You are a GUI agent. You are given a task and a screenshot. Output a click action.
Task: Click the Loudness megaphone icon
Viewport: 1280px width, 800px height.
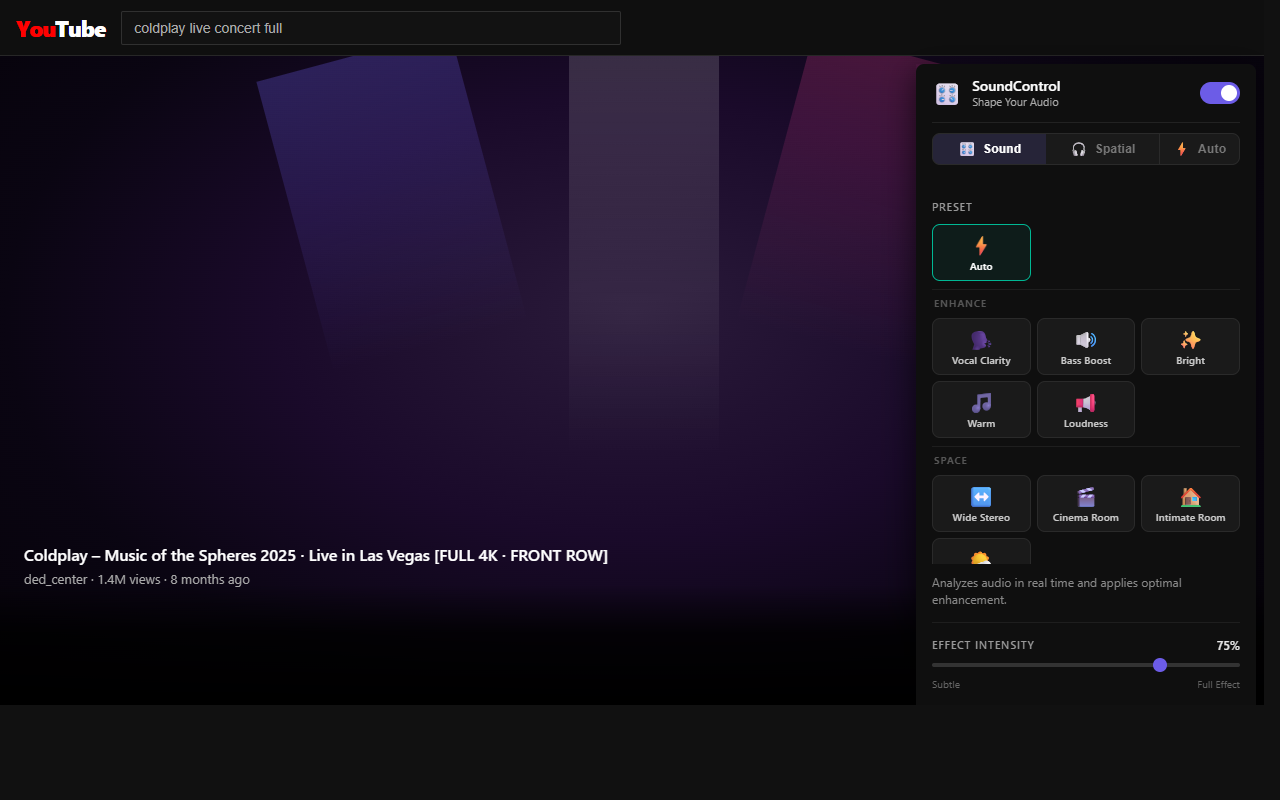click(x=1086, y=403)
